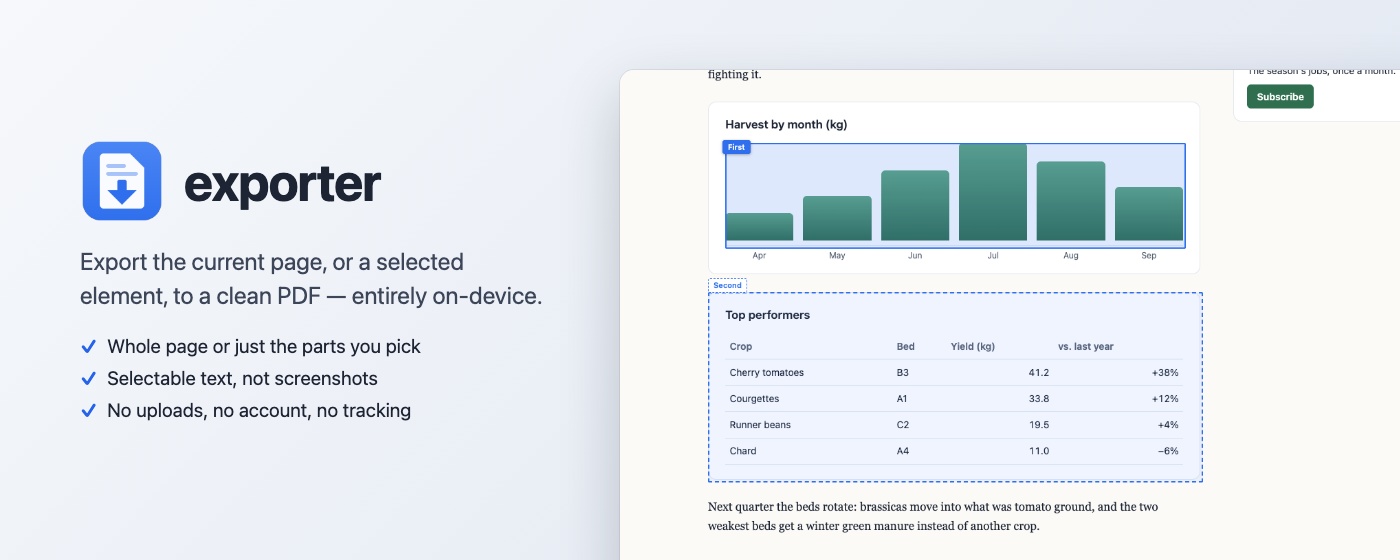
Task: Click the "Harvest by month (kg)" heading
Action: click(786, 125)
